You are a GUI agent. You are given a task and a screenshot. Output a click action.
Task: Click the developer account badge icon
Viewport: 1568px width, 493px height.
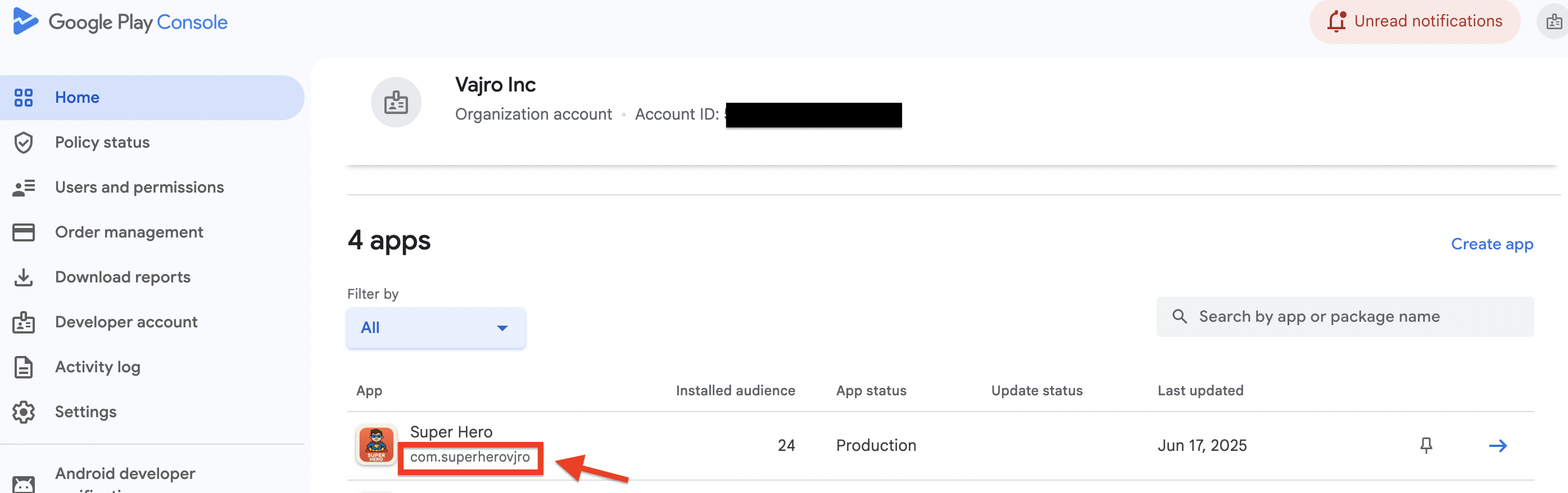click(1553, 22)
